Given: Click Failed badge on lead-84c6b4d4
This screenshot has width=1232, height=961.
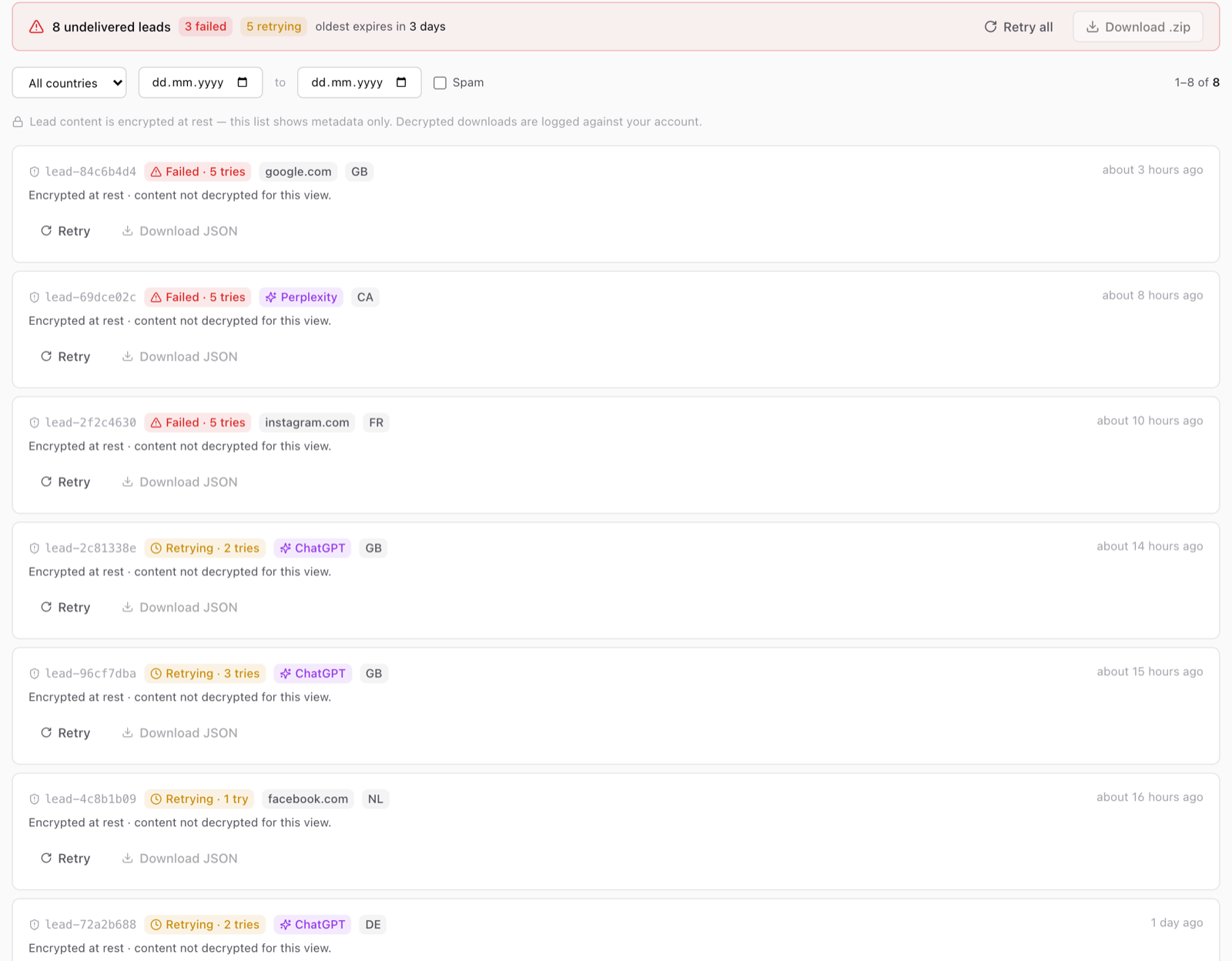Looking at the screenshot, I should [198, 172].
